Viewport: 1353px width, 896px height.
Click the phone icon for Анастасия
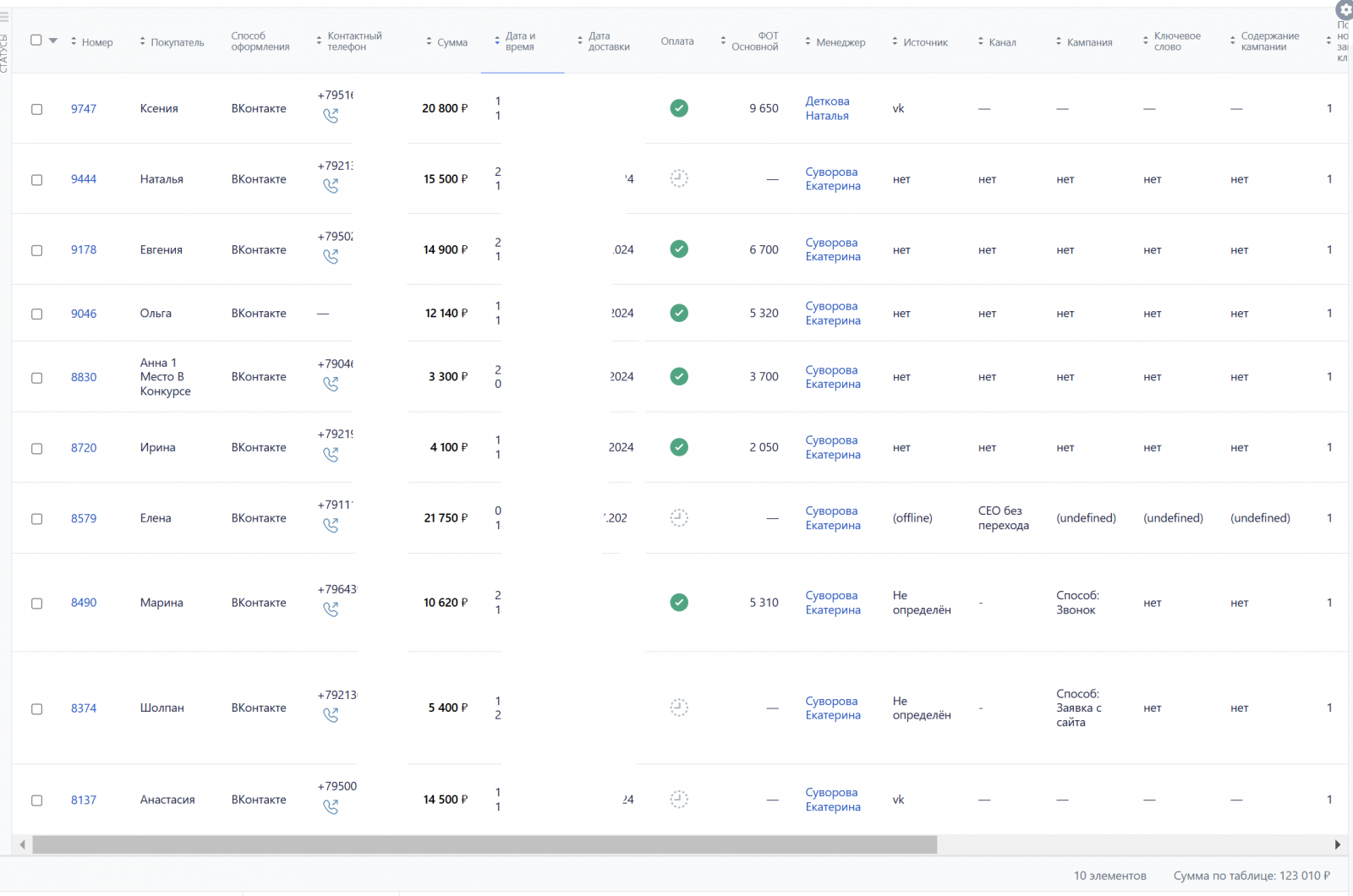tap(331, 807)
